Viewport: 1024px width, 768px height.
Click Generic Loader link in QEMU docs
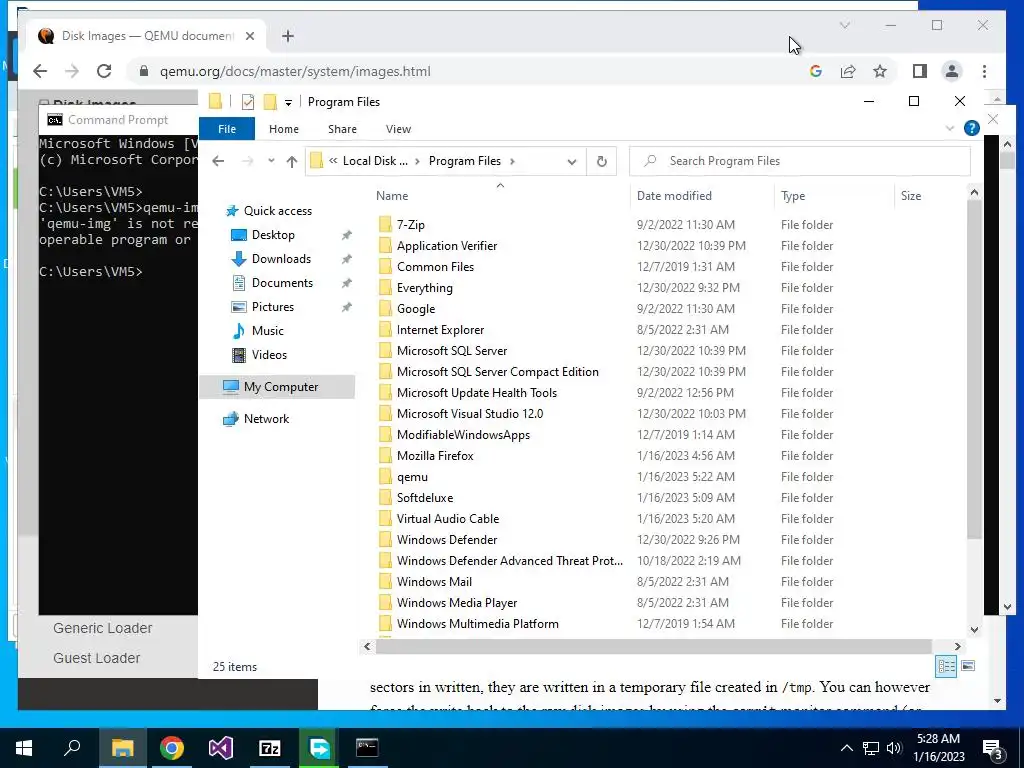pyautogui.click(x=103, y=628)
